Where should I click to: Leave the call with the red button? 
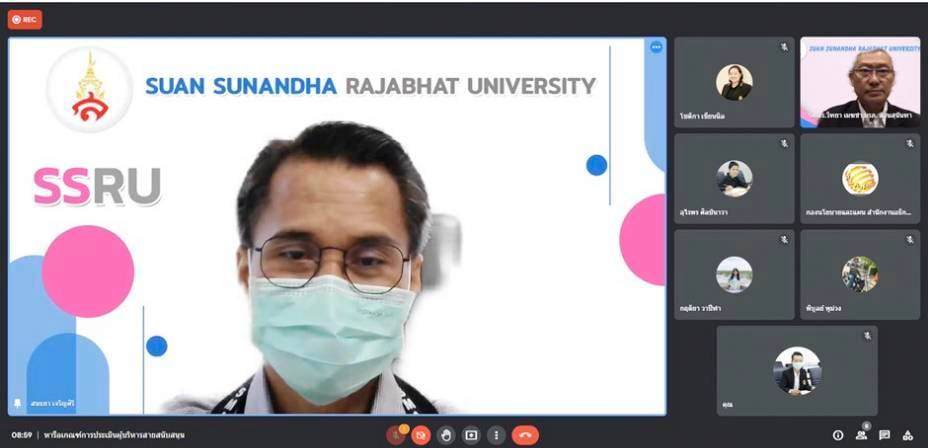[x=525, y=435]
